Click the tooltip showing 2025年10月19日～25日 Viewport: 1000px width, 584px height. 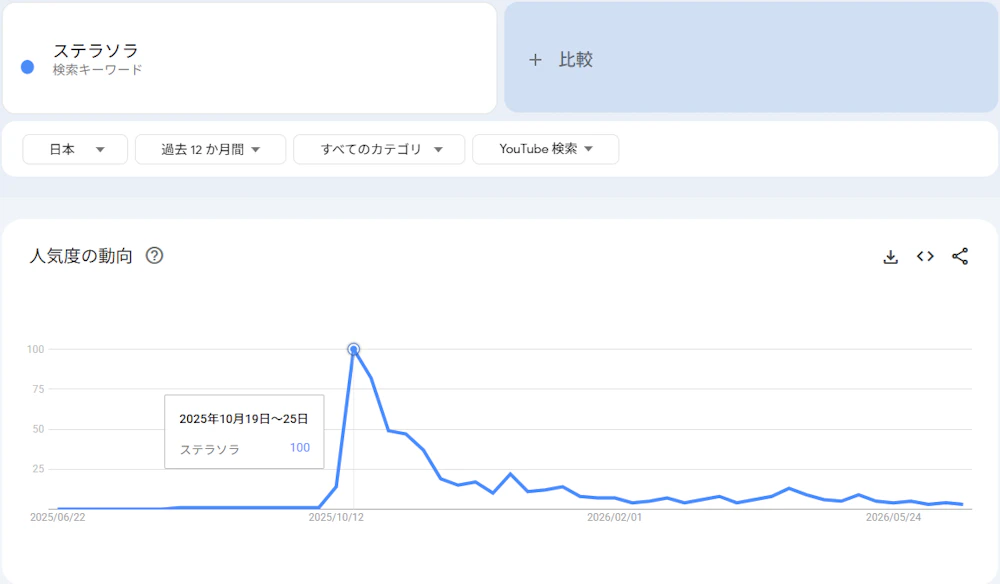pos(244,432)
